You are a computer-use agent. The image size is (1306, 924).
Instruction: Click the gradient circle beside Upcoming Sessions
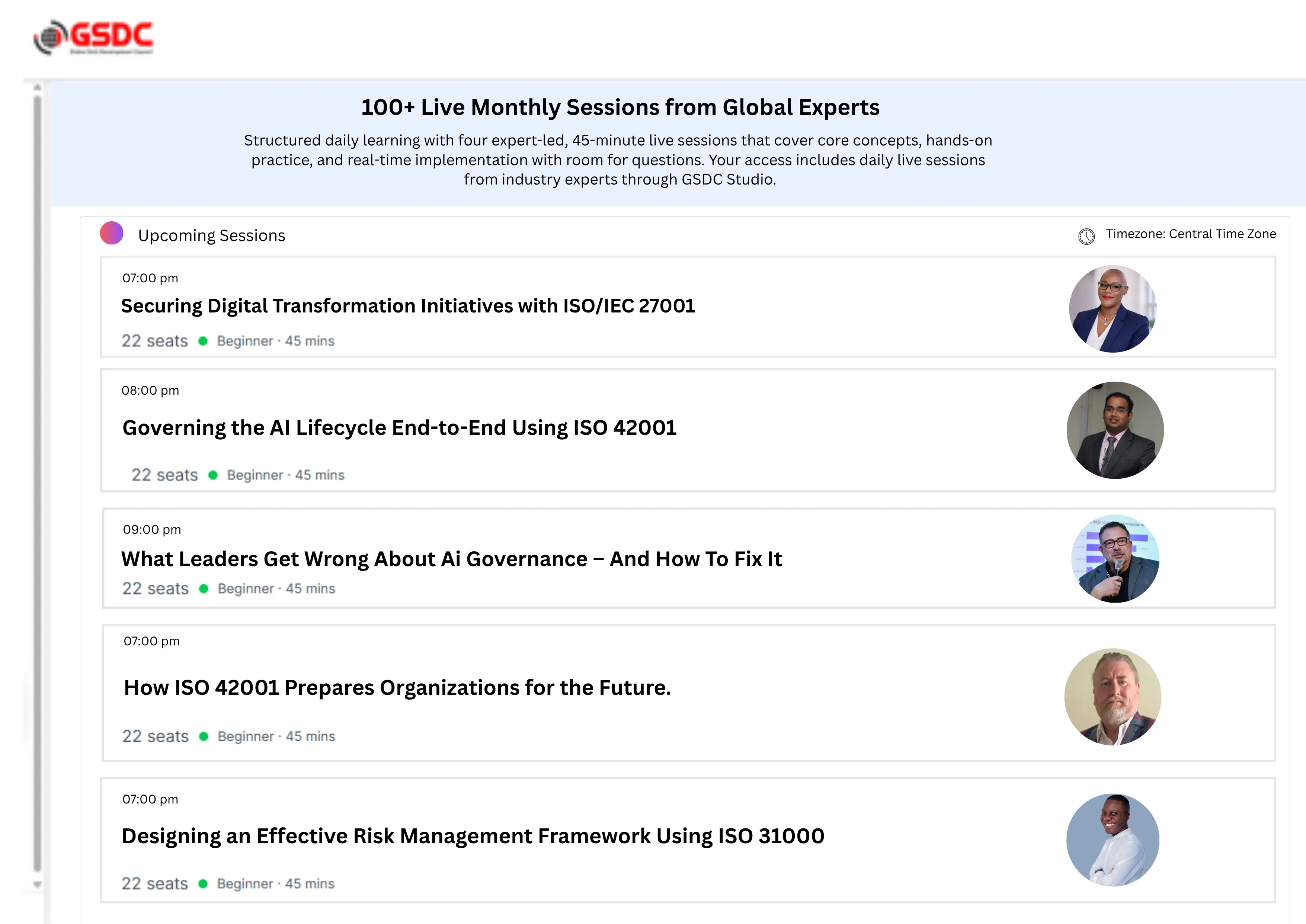tap(112, 233)
